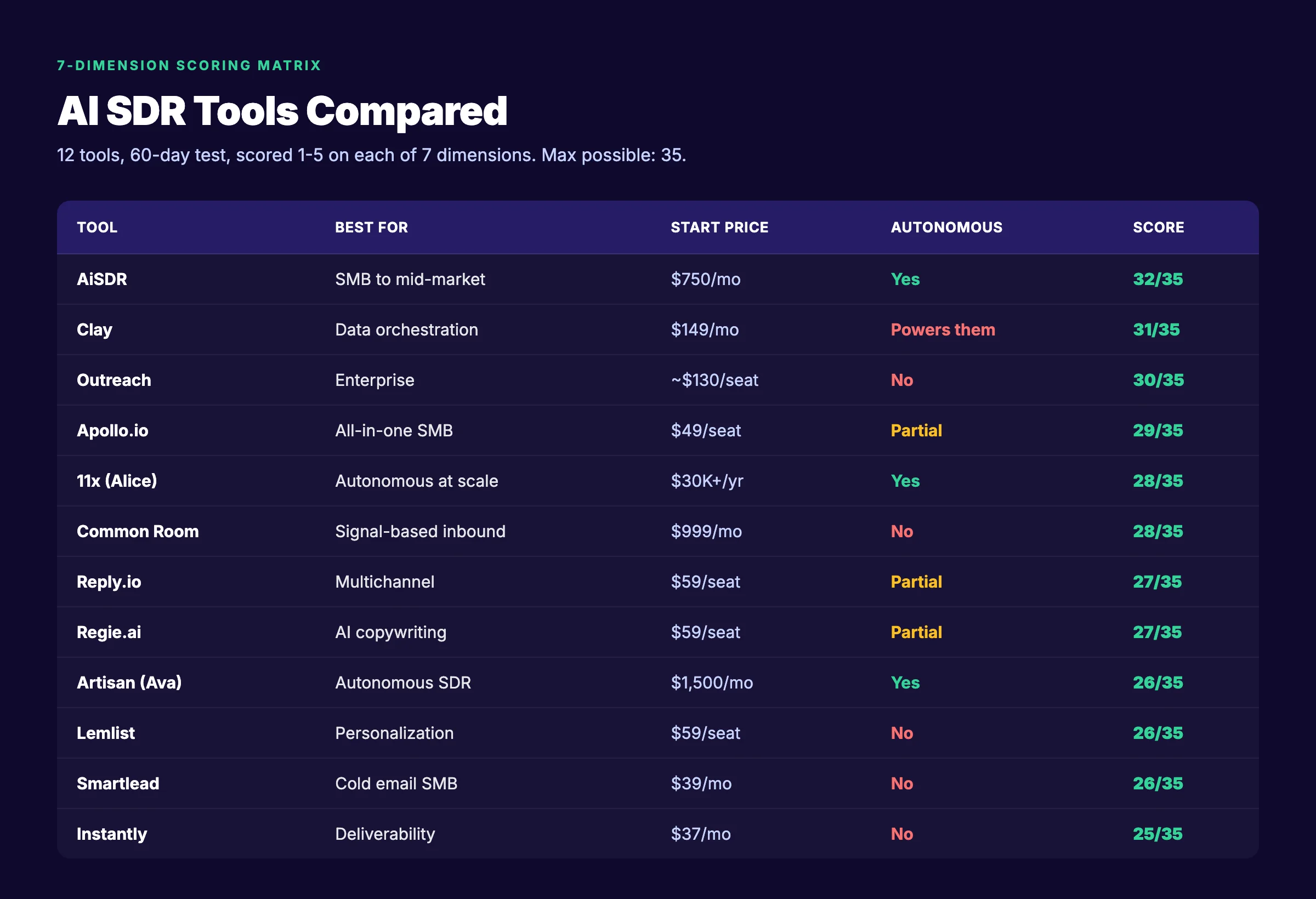Click the 'Powers them' autonomous value
1316x899 pixels.
[x=943, y=329]
